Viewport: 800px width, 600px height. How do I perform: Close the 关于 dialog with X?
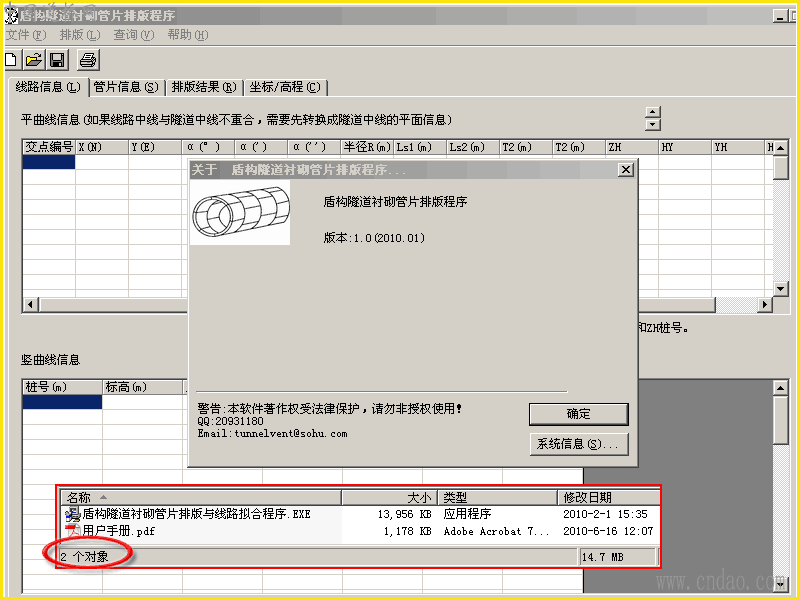(626, 169)
